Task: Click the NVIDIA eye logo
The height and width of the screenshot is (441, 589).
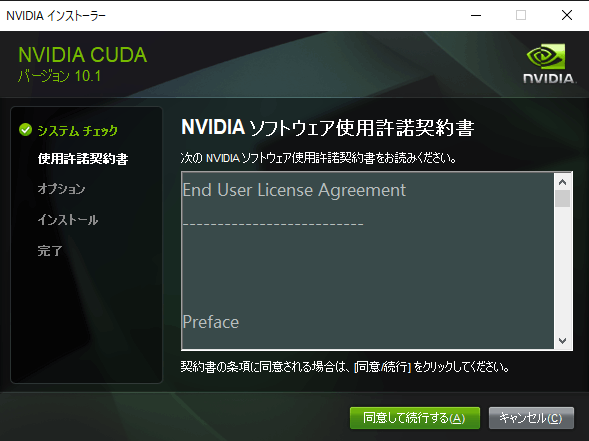Action: coord(546,57)
